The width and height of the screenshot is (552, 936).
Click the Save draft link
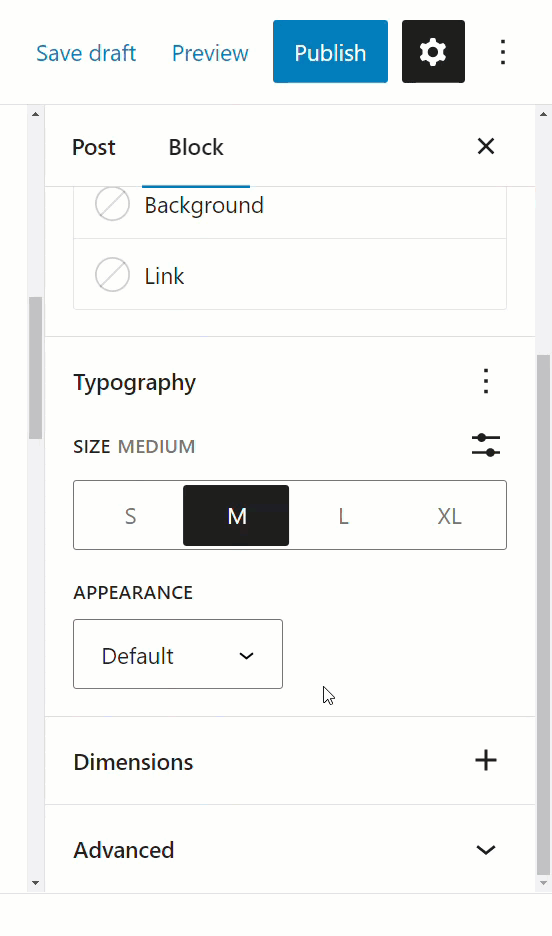[x=86, y=53]
